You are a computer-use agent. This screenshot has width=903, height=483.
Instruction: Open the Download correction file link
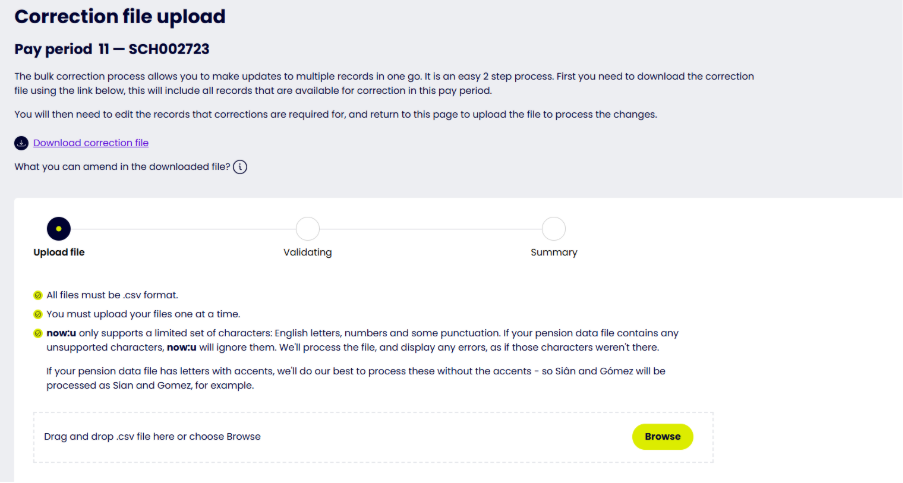(x=91, y=143)
